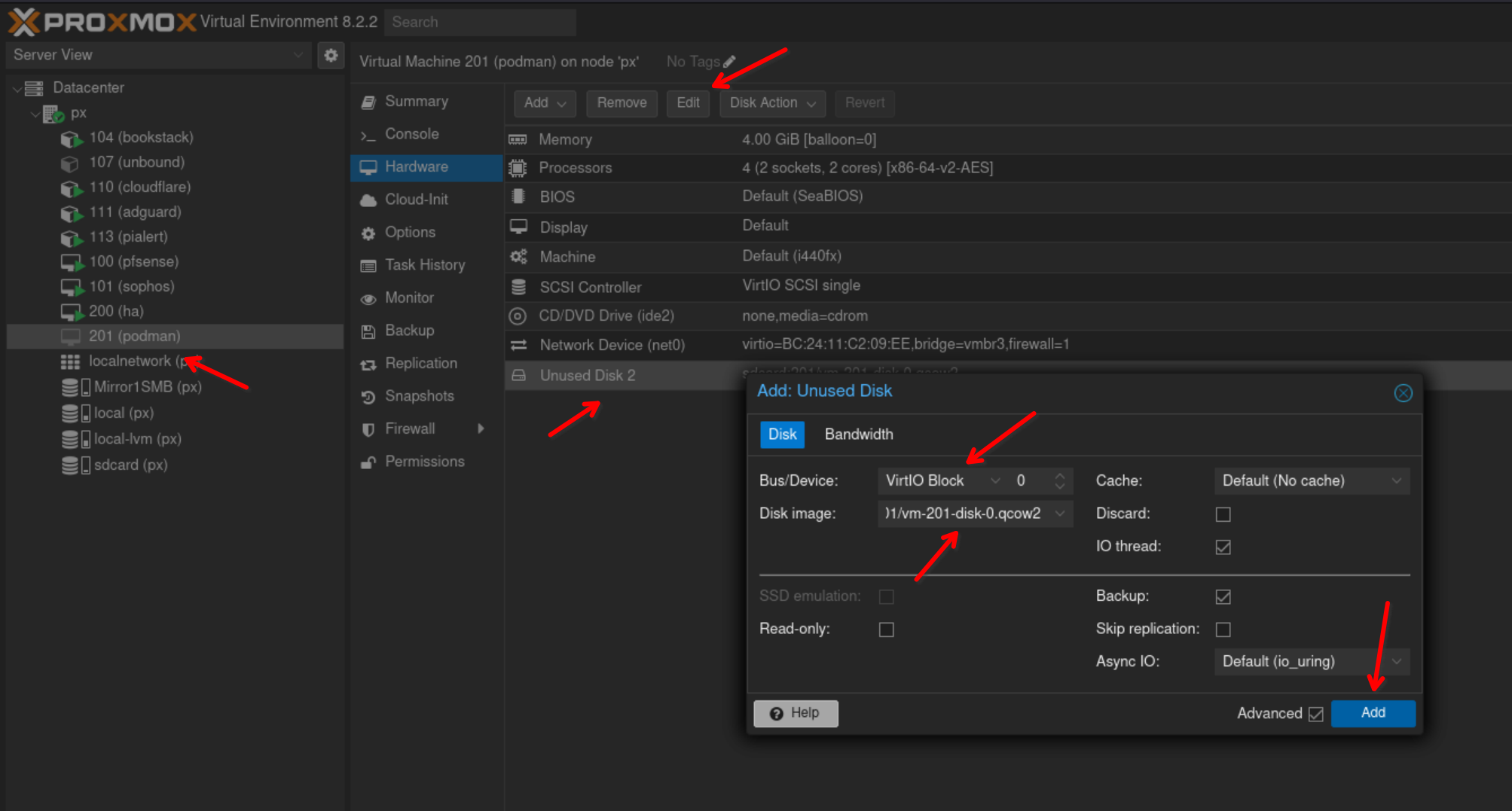This screenshot has width=1512, height=811.
Task: Open the Console section
Action: pyautogui.click(x=411, y=134)
